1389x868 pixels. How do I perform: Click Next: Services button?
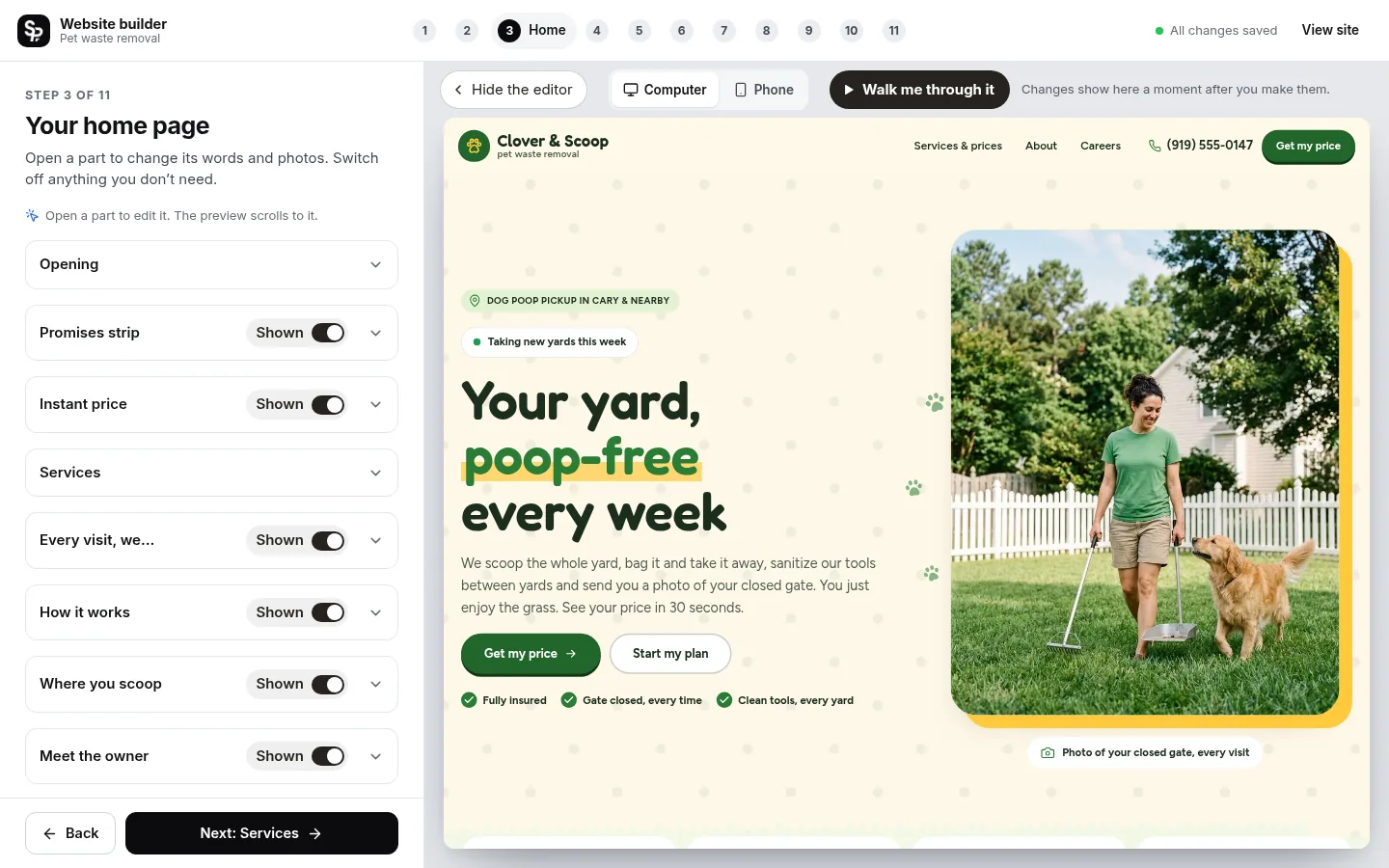point(261,833)
